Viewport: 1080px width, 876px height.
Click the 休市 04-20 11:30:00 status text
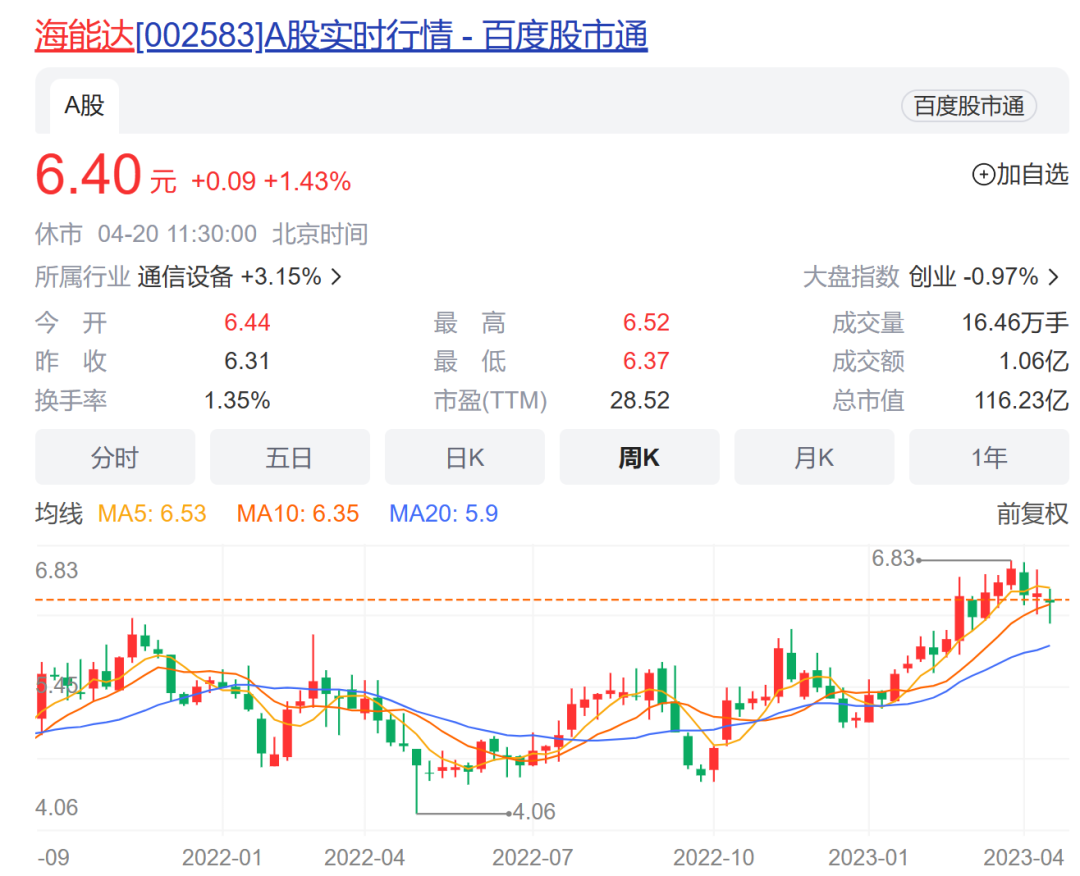(146, 234)
